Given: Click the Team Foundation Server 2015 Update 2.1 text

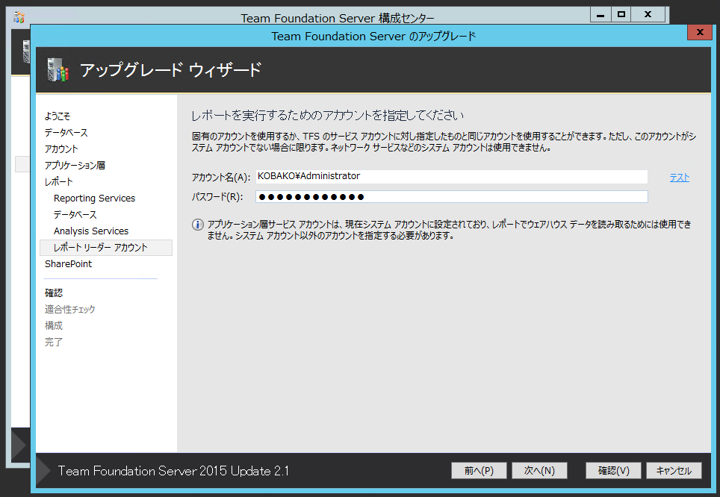Looking at the screenshot, I should (174, 471).
